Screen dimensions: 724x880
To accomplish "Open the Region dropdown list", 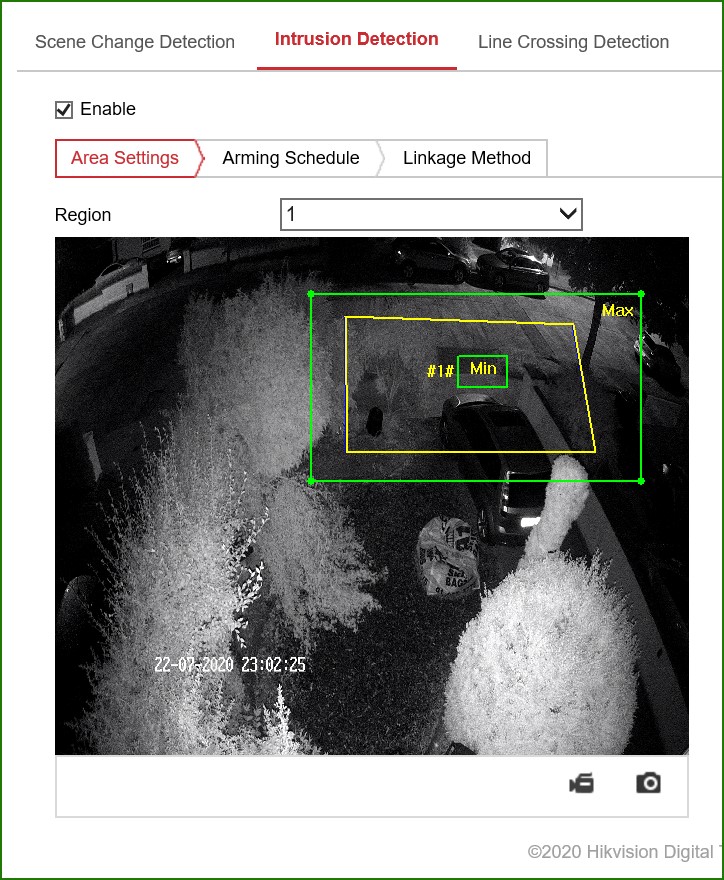I will [x=431, y=214].
